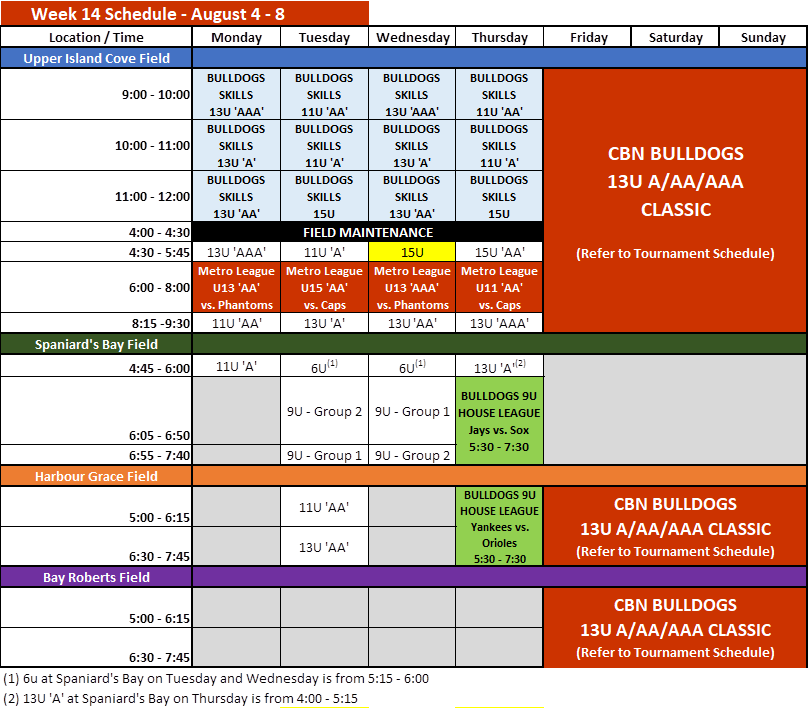
Task: Click the 4:45 - 6:00 time label
Action: tap(96, 366)
